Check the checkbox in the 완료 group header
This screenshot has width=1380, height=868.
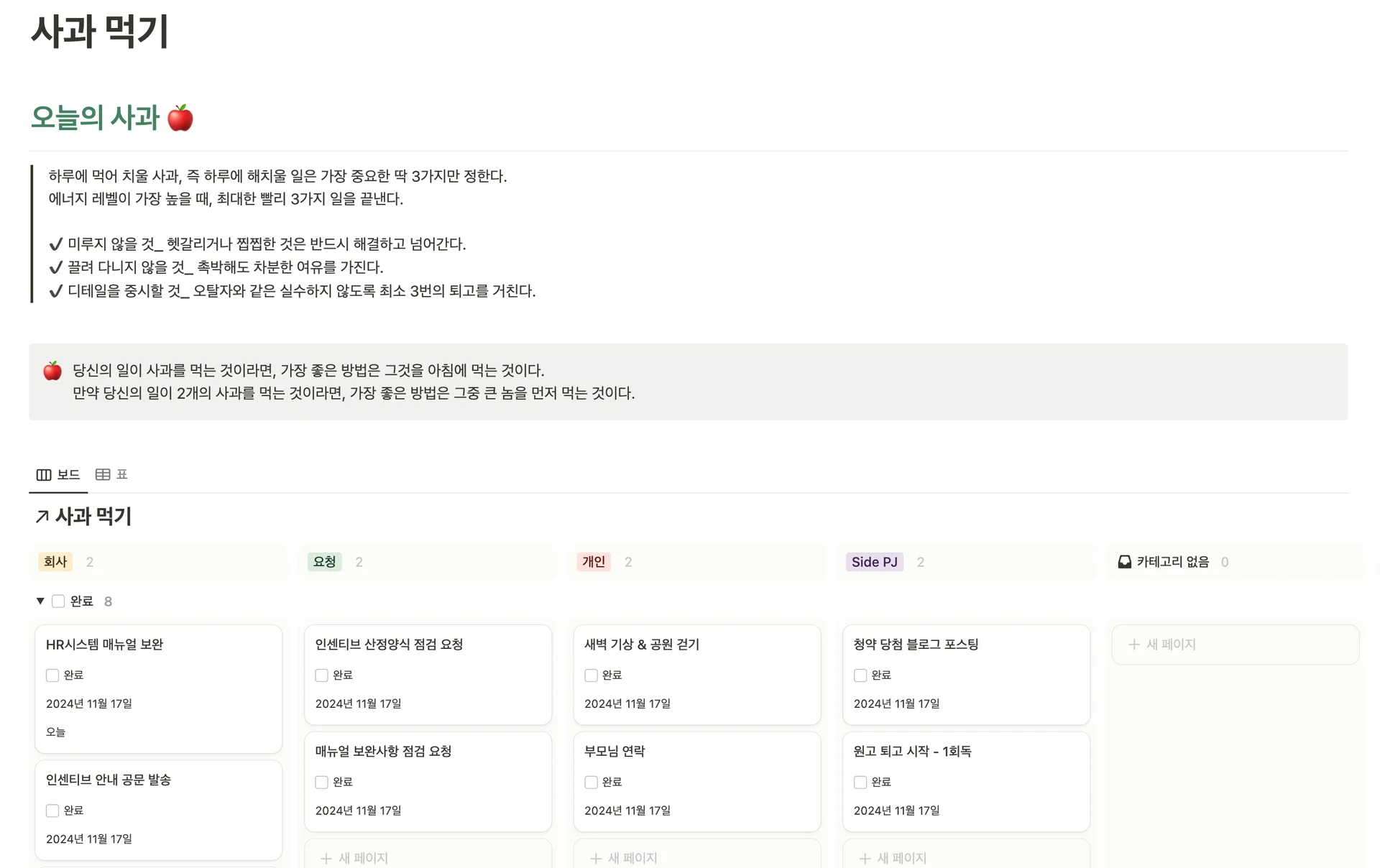point(58,601)
